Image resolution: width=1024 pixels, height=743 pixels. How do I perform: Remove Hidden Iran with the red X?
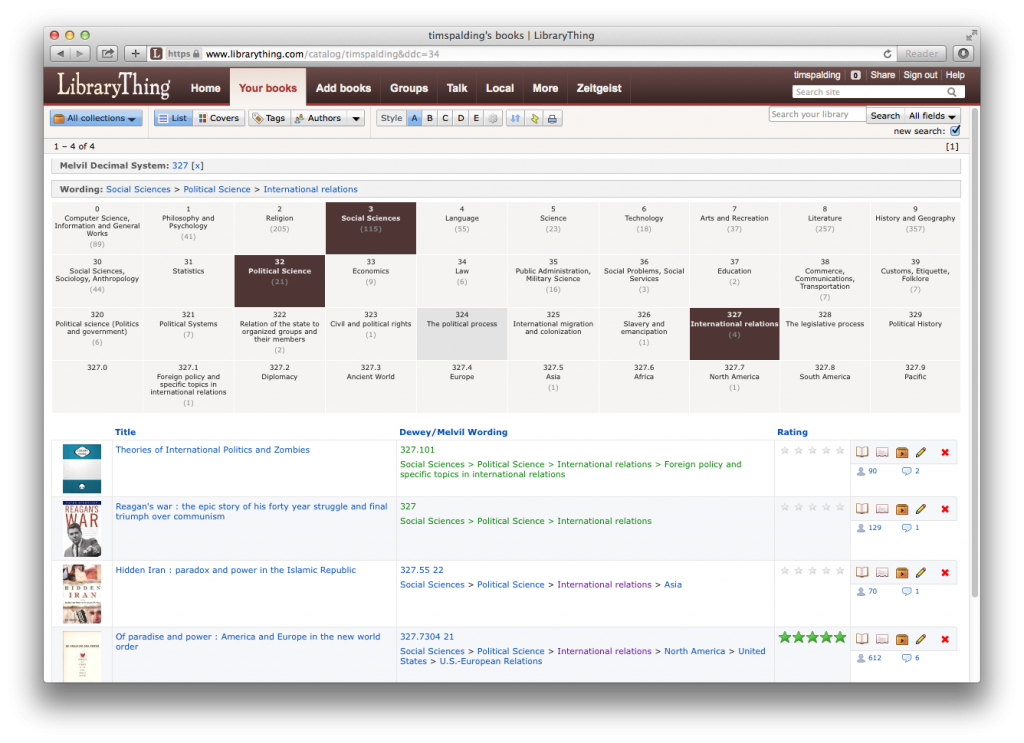click(945, 573)
